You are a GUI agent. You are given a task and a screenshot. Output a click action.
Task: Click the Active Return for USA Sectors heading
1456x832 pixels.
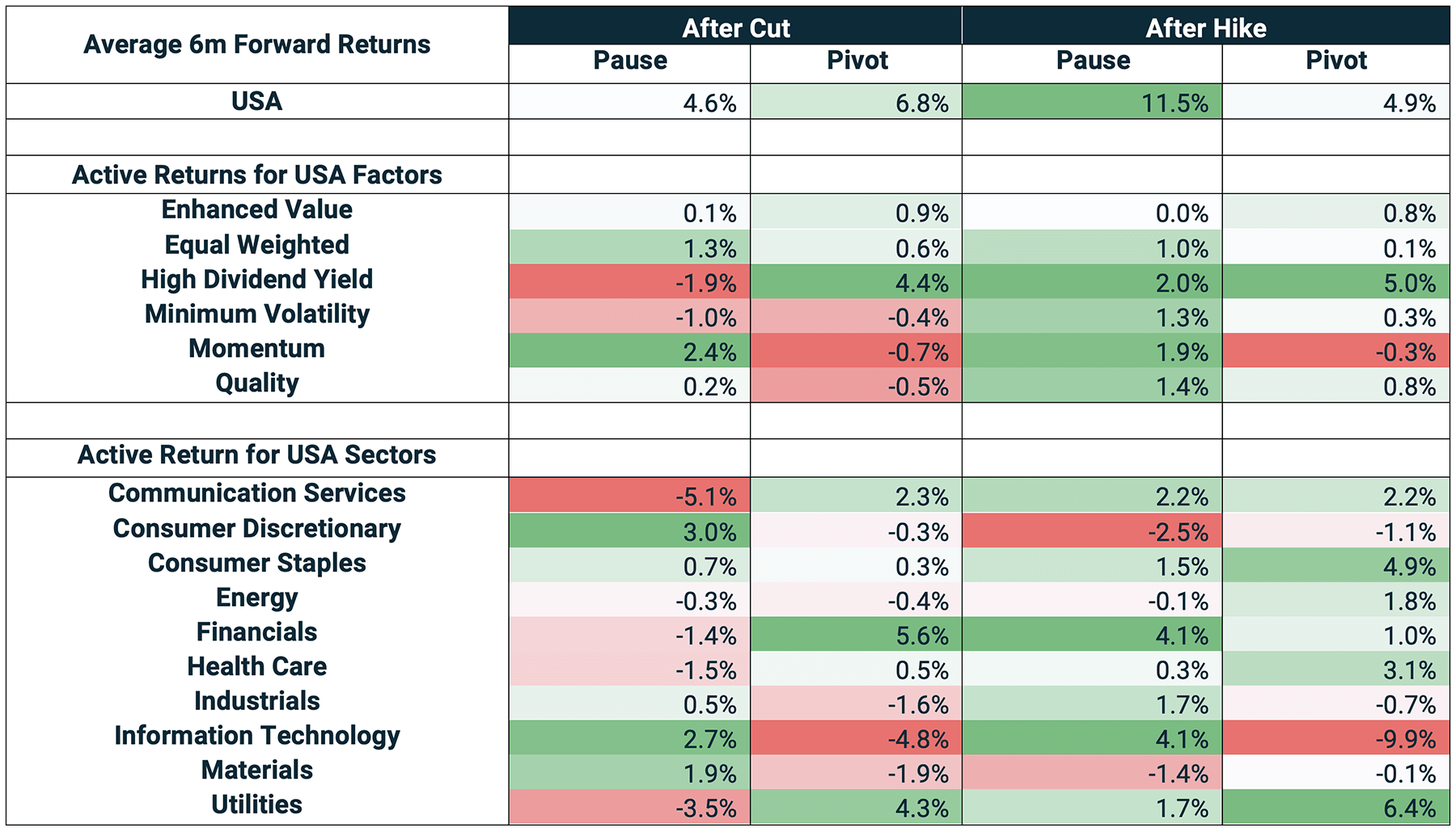coord(257,455)
